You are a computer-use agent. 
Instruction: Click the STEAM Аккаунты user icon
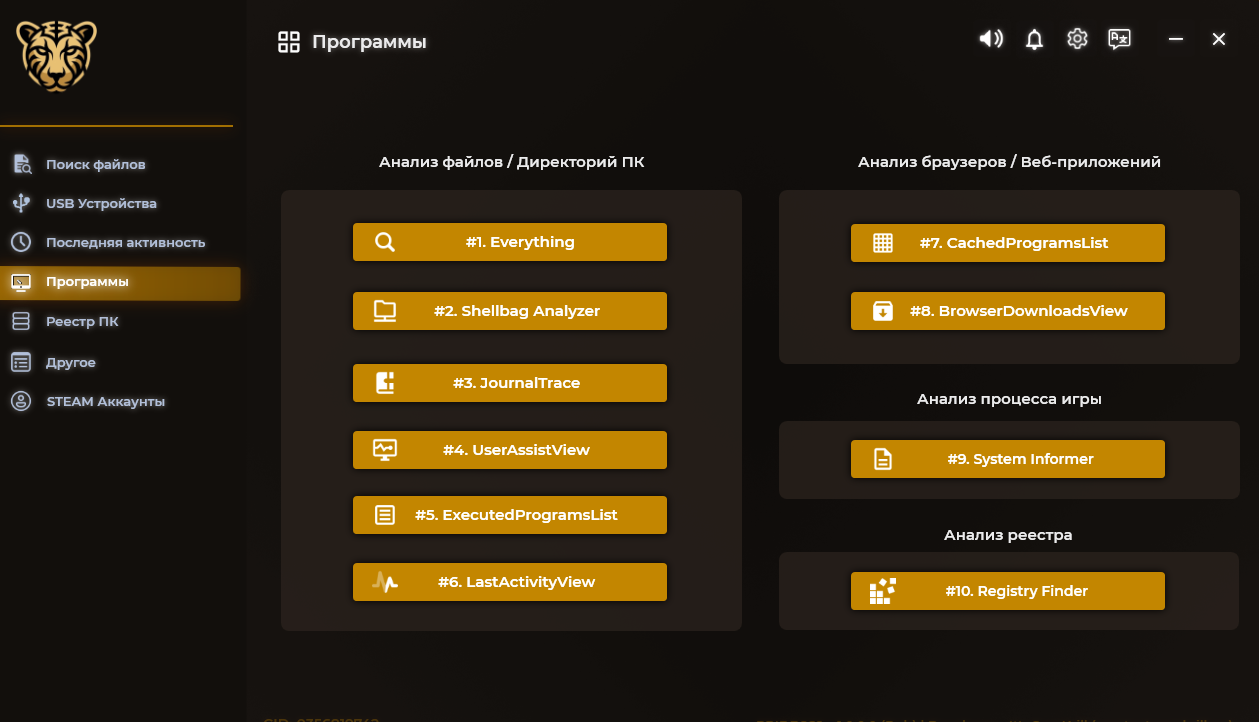pos(21,401)
